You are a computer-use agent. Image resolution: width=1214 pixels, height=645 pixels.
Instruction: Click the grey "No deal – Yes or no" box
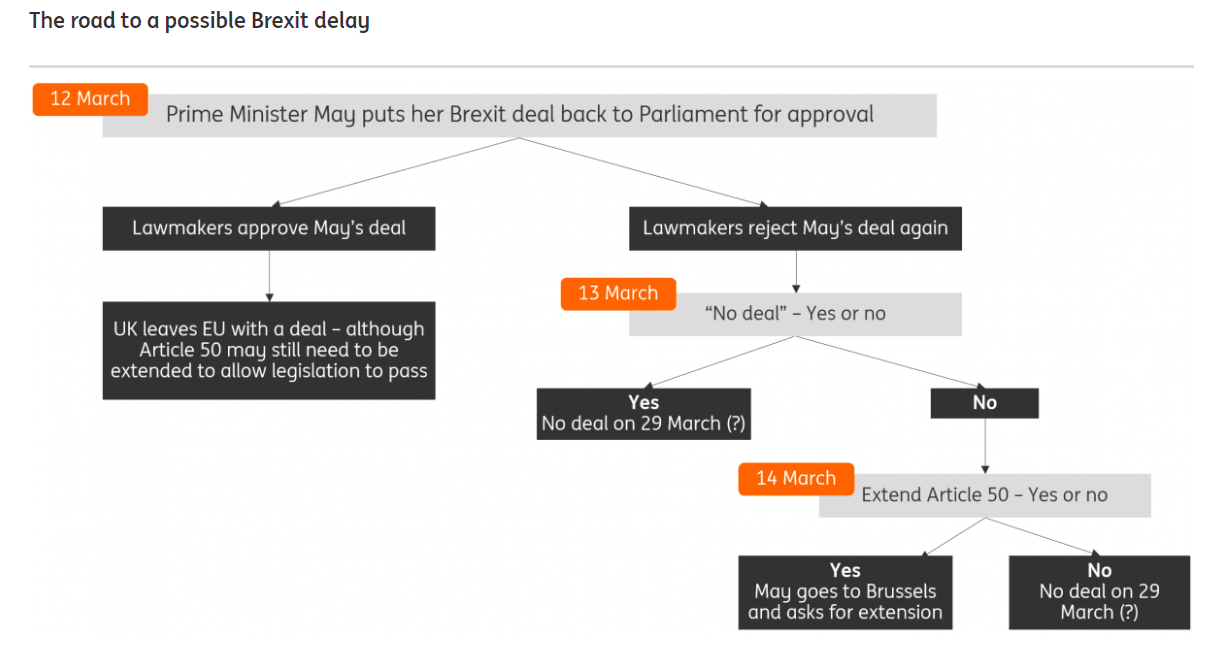(795, 314)
